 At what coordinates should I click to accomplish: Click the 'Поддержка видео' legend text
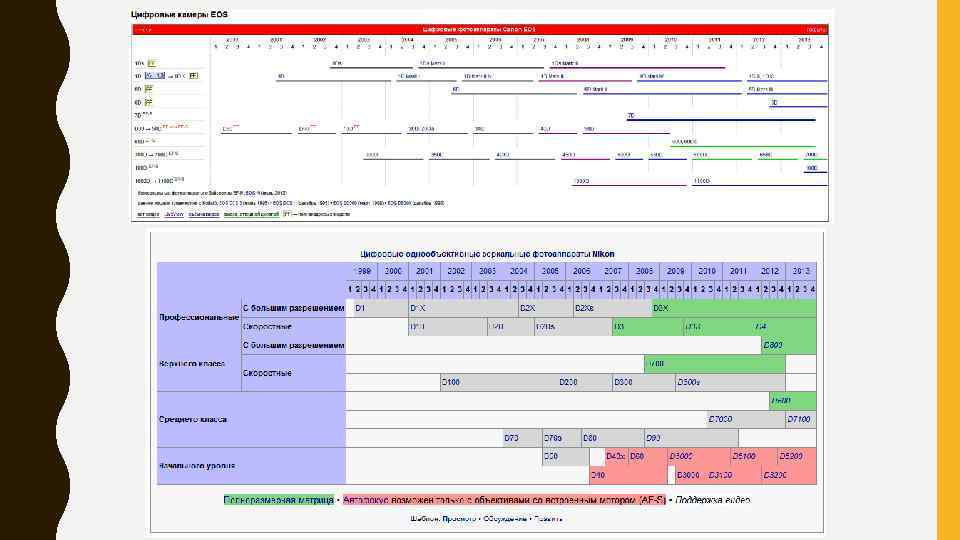click(x=713, y=500)
